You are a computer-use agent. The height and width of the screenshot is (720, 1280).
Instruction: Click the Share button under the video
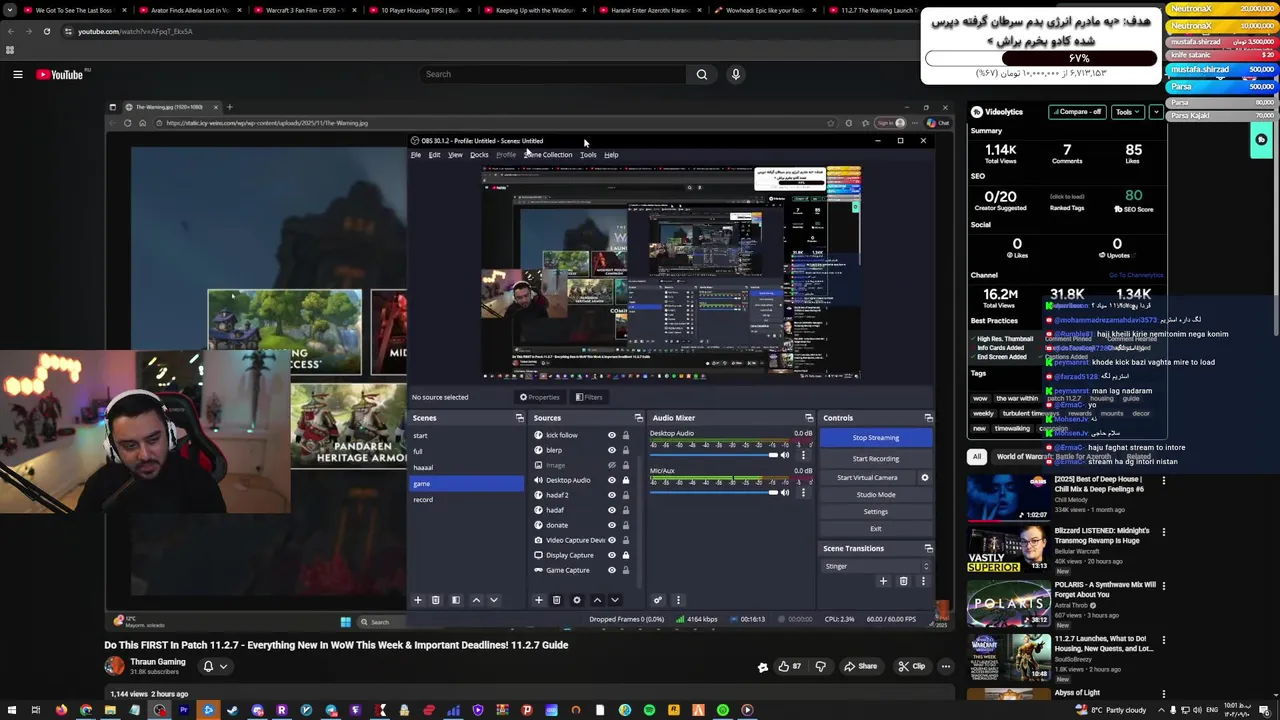pyautogui.click(x=860, y=666)
